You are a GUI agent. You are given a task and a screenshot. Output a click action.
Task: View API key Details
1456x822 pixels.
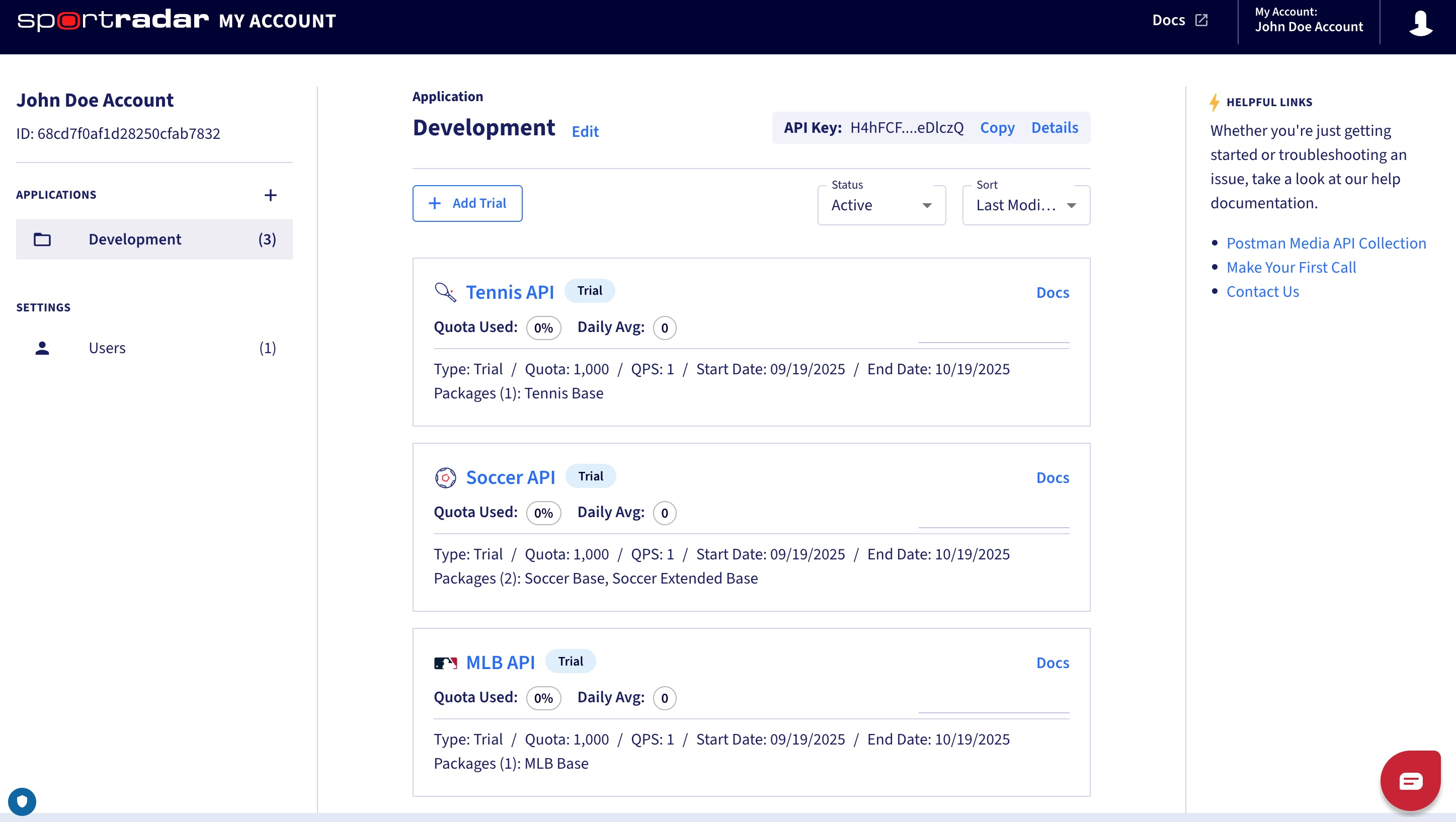[x=1054, y=128]
